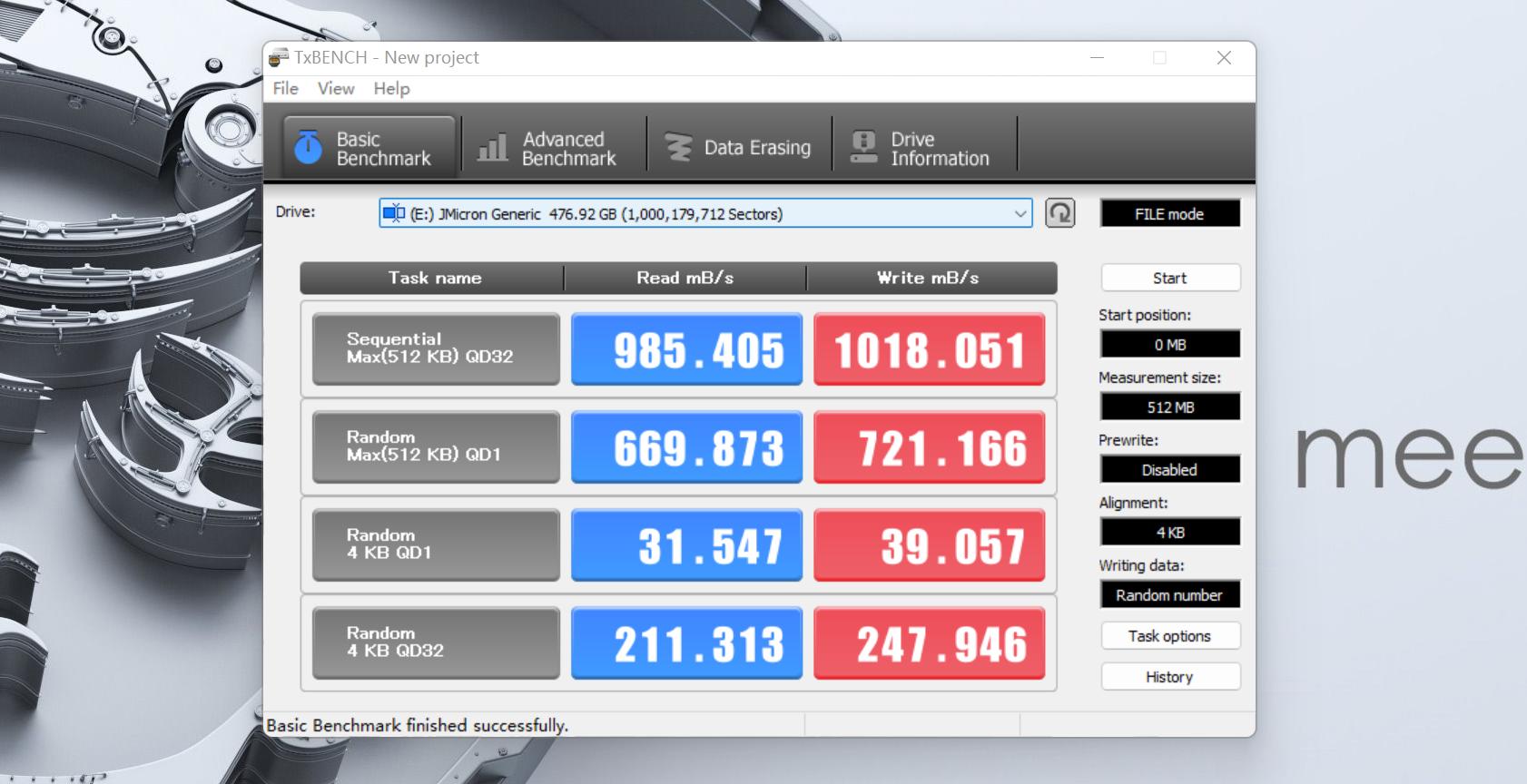Change the 0 MB start position
This screenshot has height=784, width=1527.
point(1170,345)
